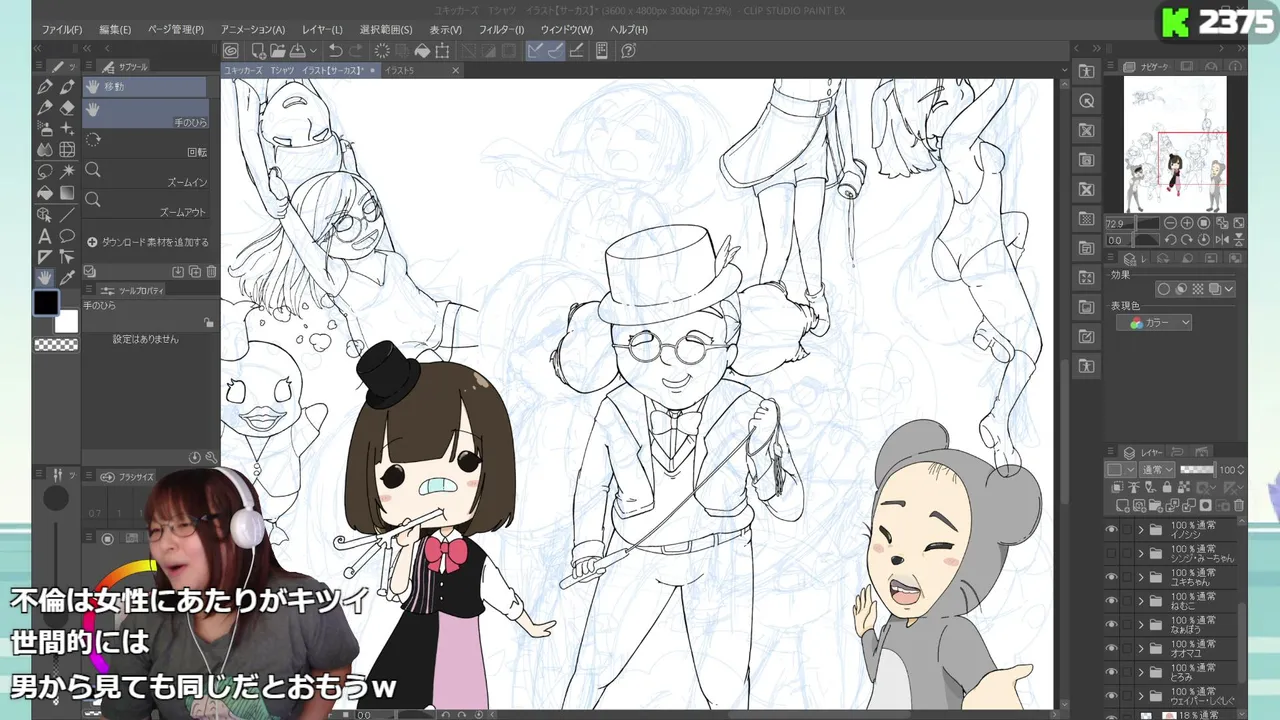
Task: Open the フィルター(I) menu
Action: tap(501, 30)
